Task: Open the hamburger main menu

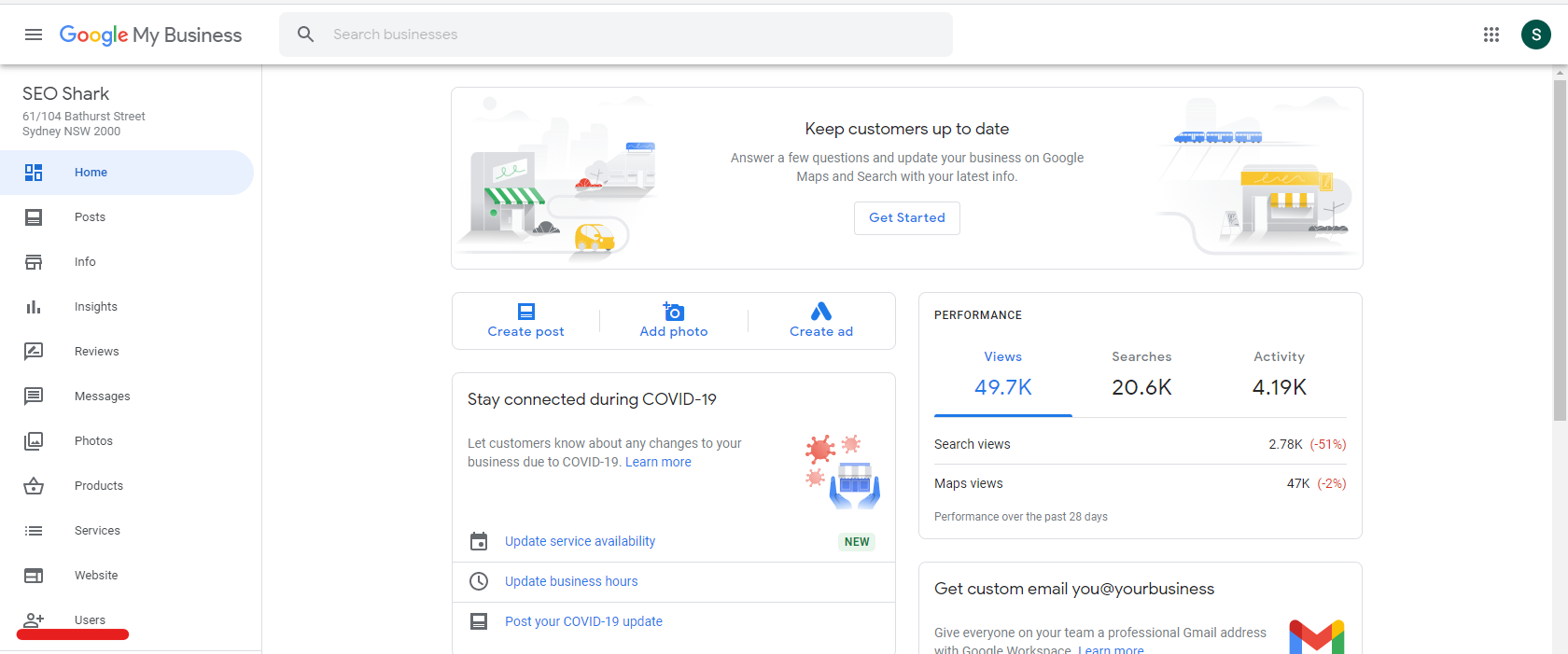Action: pos(34,35)
